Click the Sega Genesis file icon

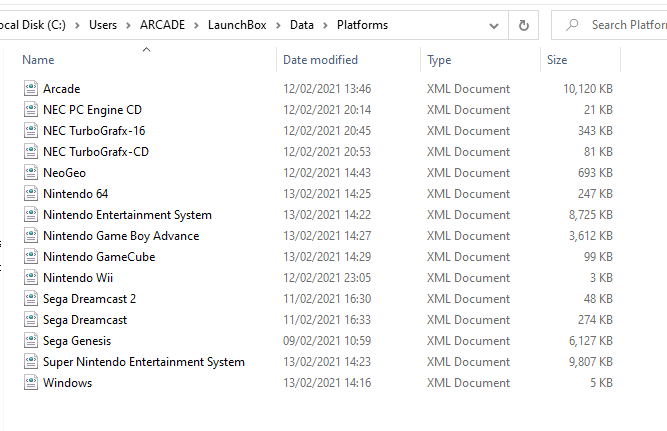pos(31,340)
